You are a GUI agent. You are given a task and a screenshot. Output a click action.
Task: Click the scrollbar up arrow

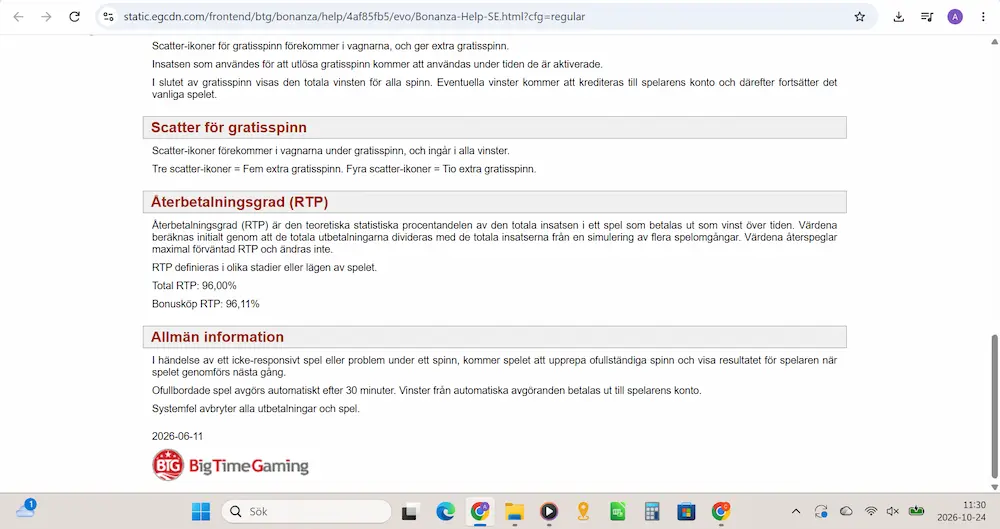994,41
